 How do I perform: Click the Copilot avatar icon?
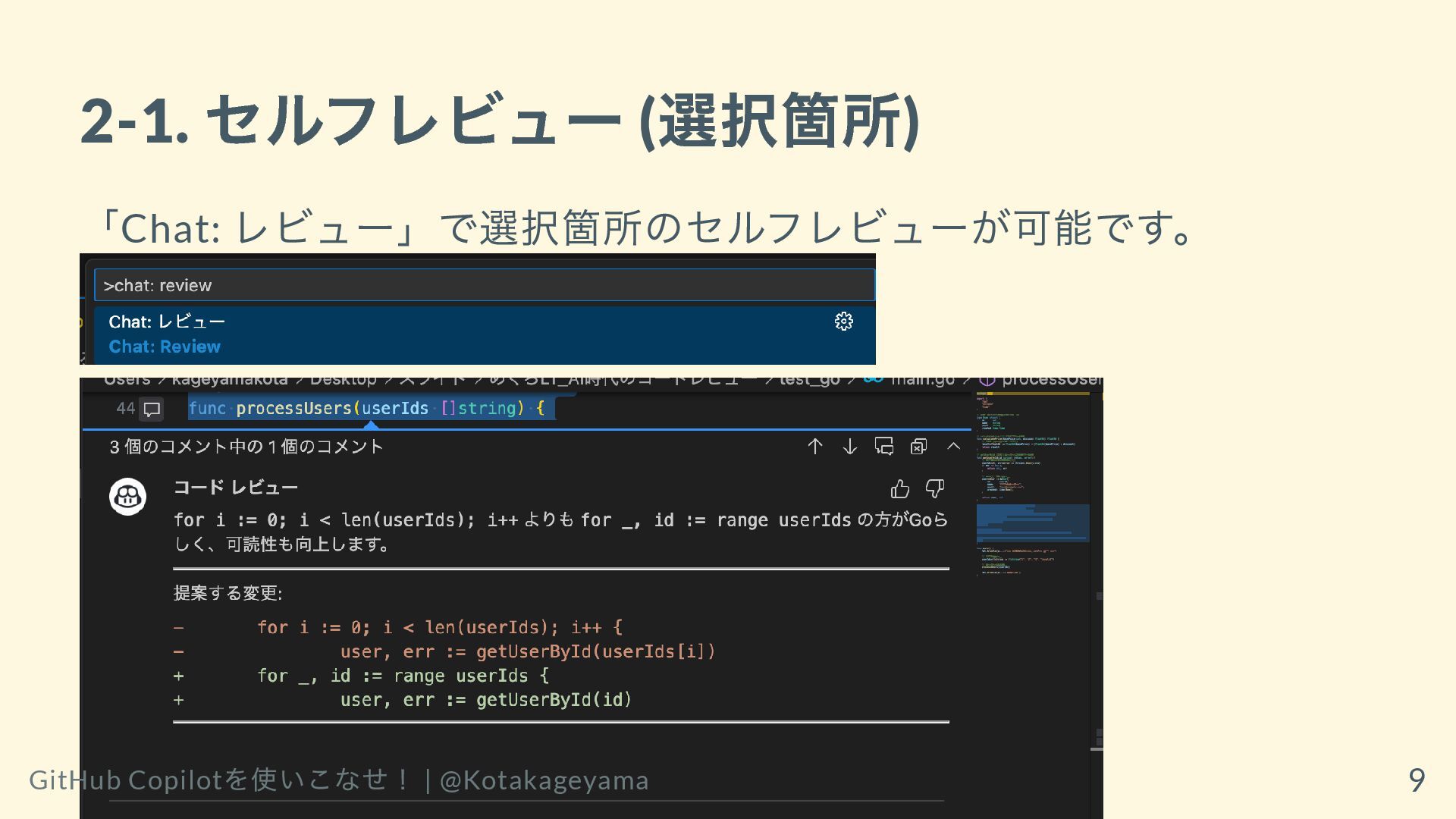click(127, 497)
